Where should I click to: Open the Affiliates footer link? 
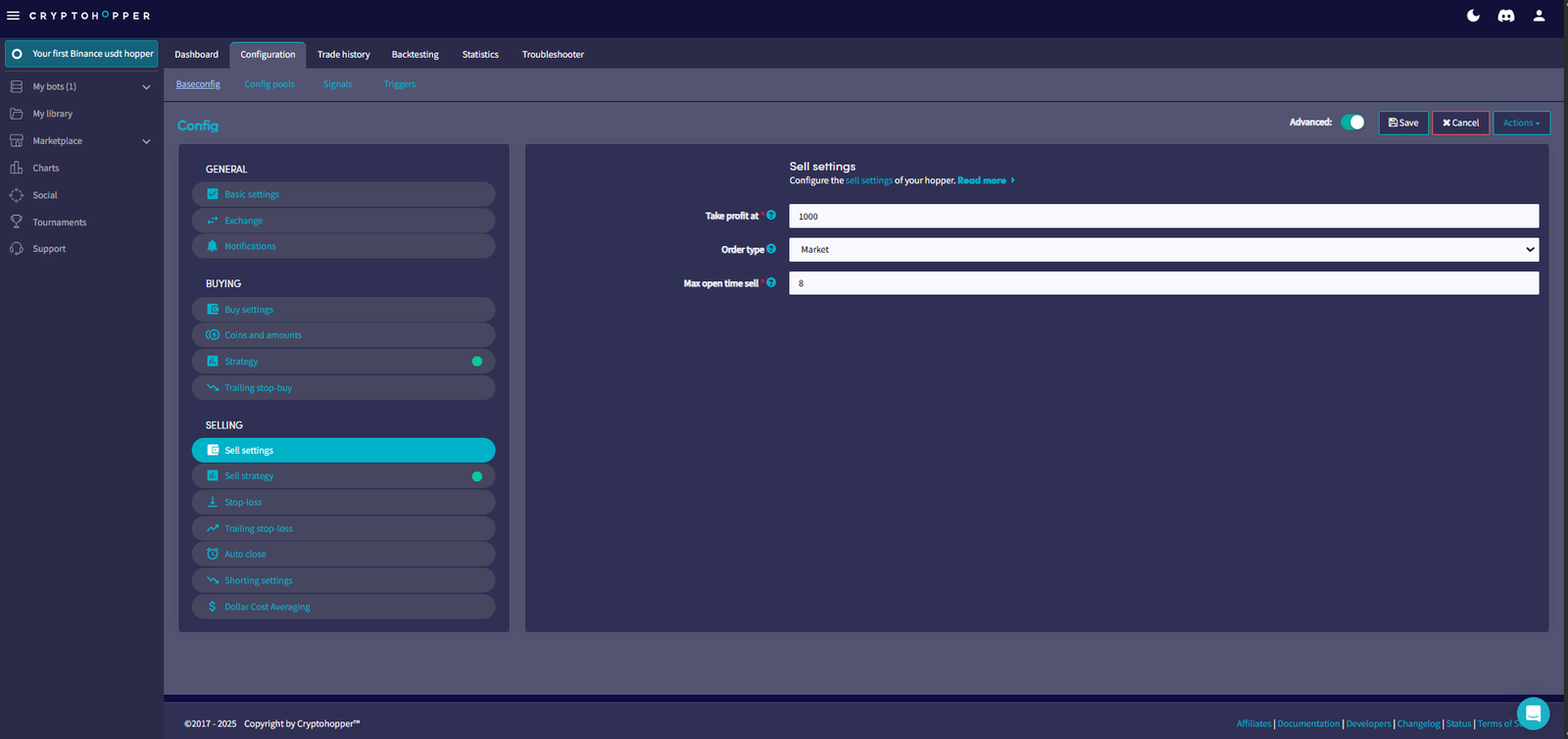[1253, 723]
